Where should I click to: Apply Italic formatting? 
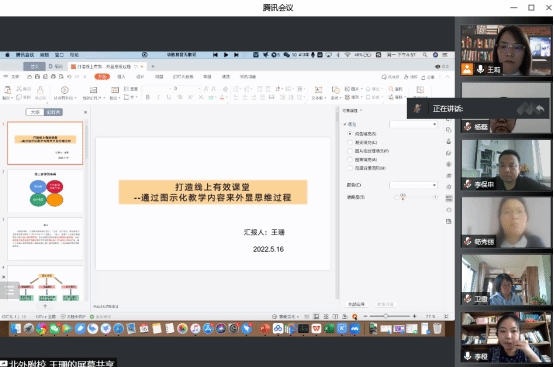tap(158, 97)
